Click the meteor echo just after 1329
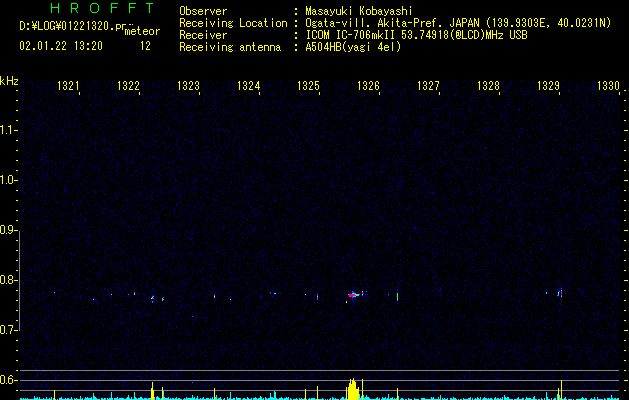The width and height of the screenshot is (629, 400). click(x=560, y=293)
